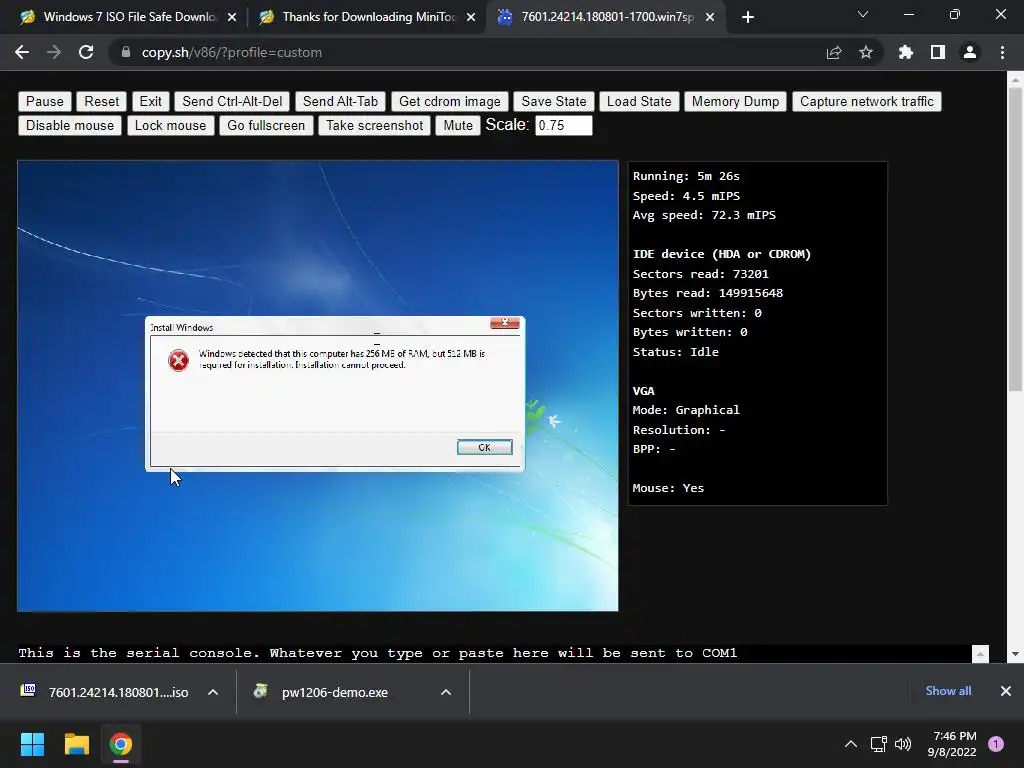The image size is (1024, 768).
Task: Open File Explorer from taskbar
Action: (76, 744)
